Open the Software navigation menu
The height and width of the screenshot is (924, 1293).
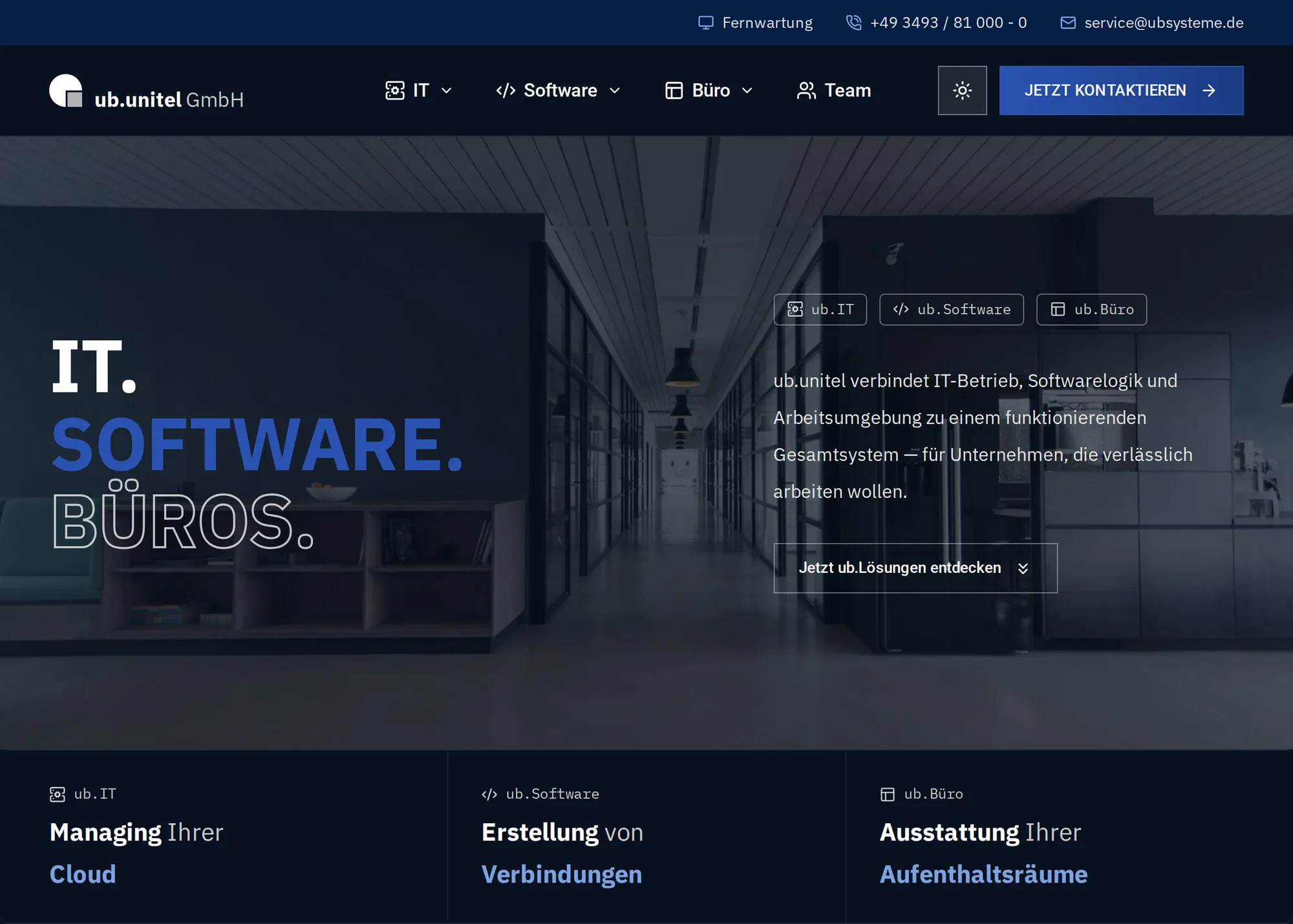click(x=559, y=91)
